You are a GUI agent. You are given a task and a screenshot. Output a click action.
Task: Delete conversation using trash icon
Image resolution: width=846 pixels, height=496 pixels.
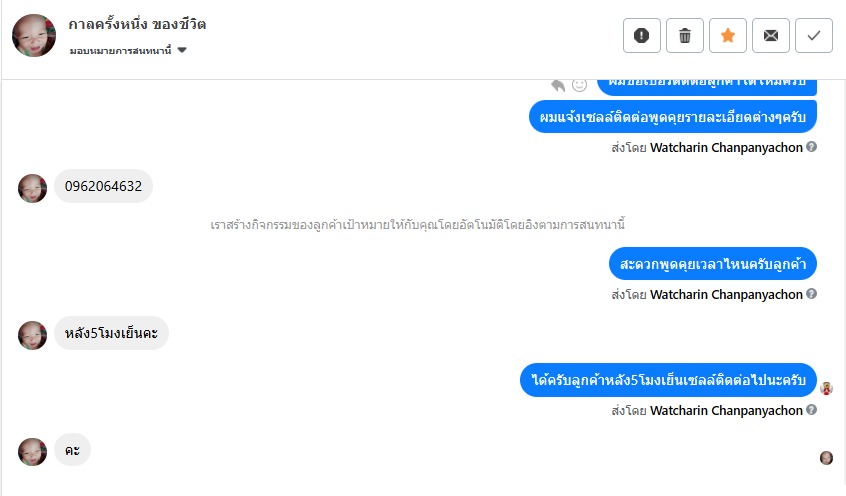[685, 36]
